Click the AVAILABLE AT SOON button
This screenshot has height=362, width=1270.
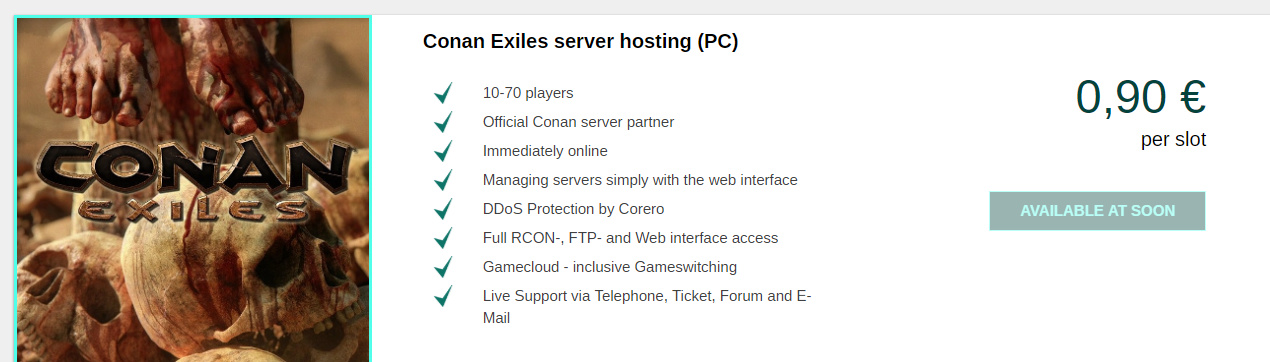click(x=1097, y=211)
